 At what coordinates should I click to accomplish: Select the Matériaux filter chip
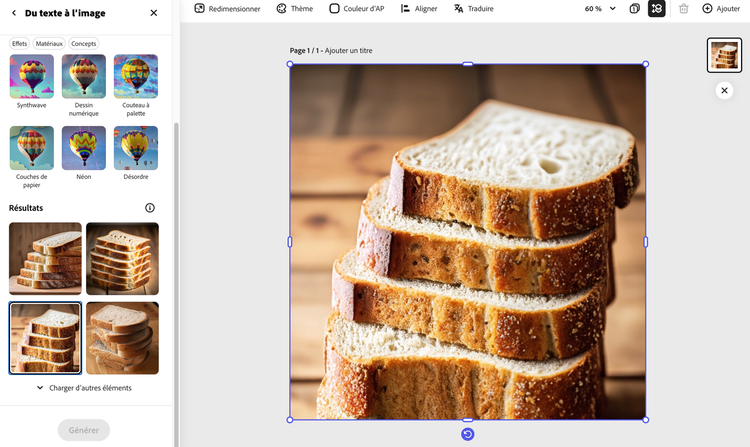pos(49,44)
